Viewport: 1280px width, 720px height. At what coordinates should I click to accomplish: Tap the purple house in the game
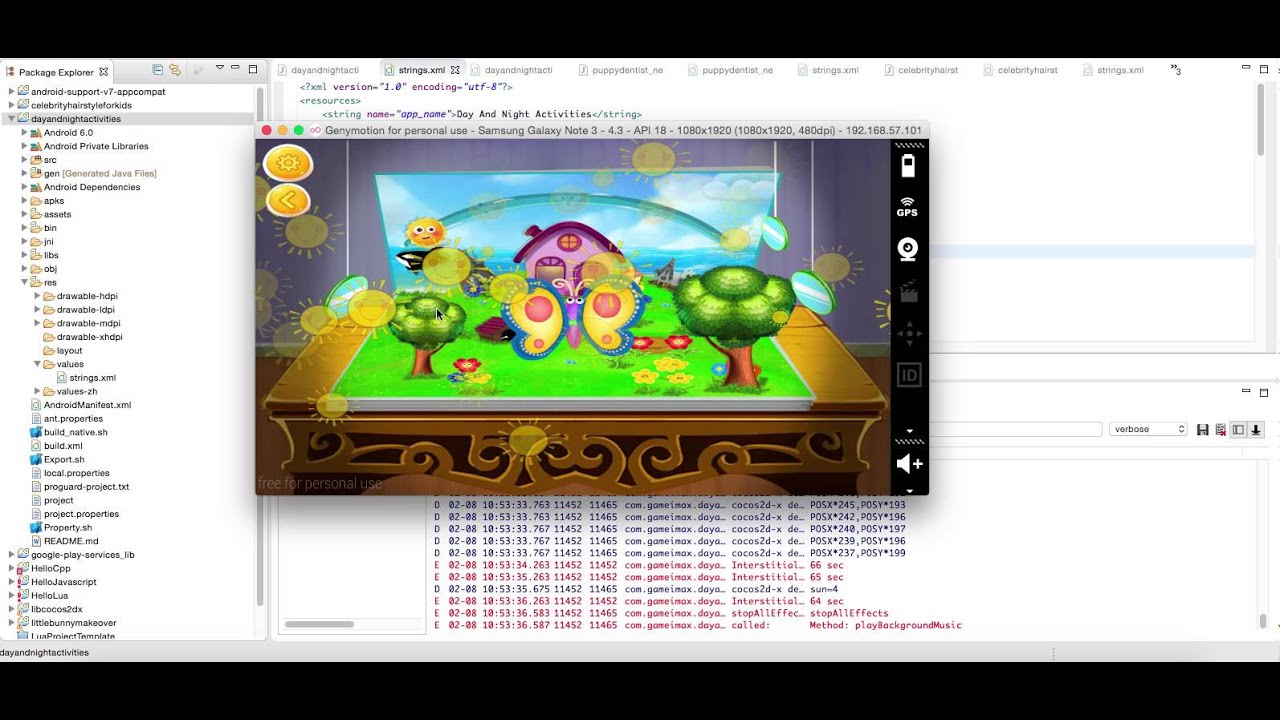pyautogui.click(x=568, y=251)
